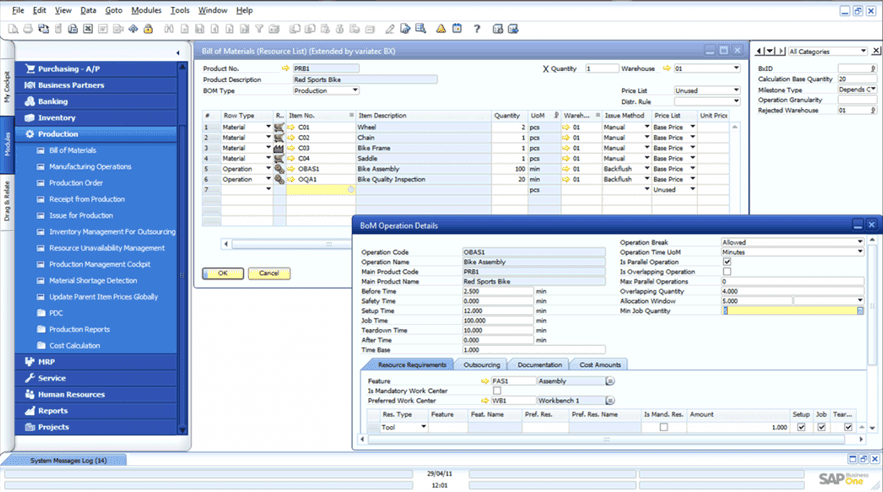The image size is (883, 492).
Task: Click the Filter funnel toolbar icon
Action: pyautogui.click(x=259, y=29)
